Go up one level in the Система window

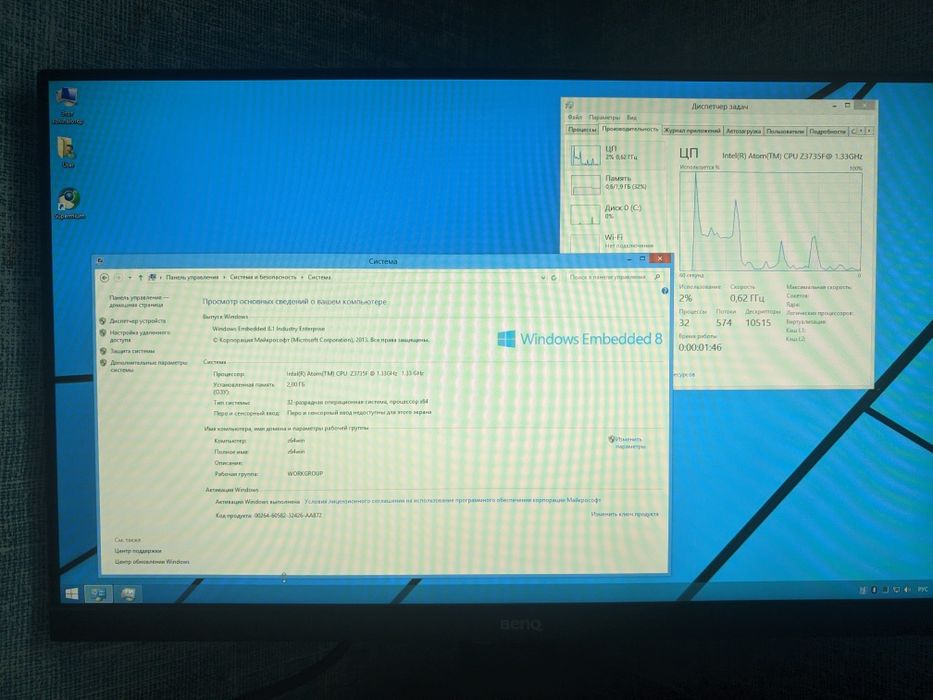pyautogui.click(x=140, y=277)
